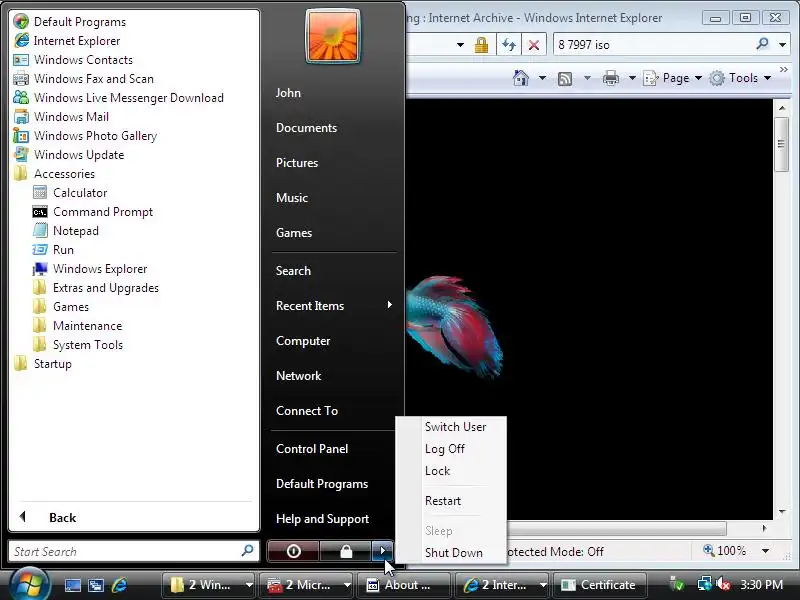The height and width of the screenshot is (600, 800).
Task: Open Command Prompt
Action: pos(92,212)
